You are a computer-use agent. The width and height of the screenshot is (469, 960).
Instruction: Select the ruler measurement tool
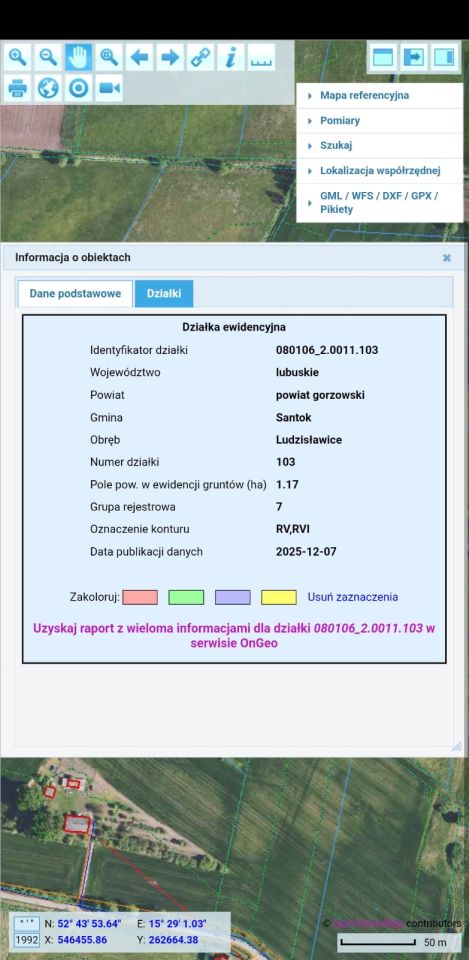click(261, 58)
